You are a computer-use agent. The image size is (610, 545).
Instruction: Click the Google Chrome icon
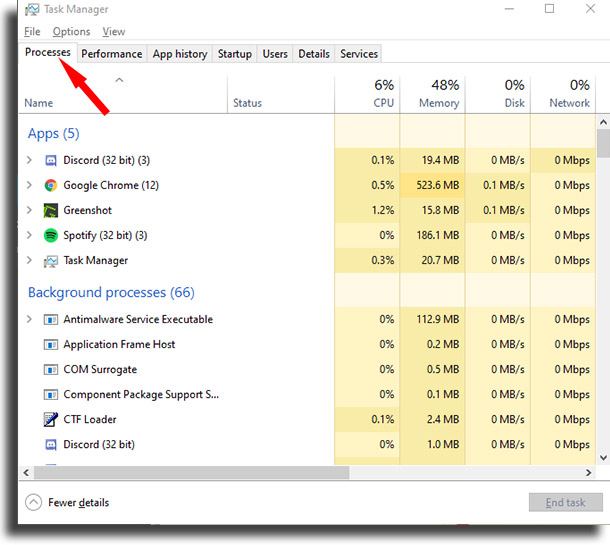(51, 185)
